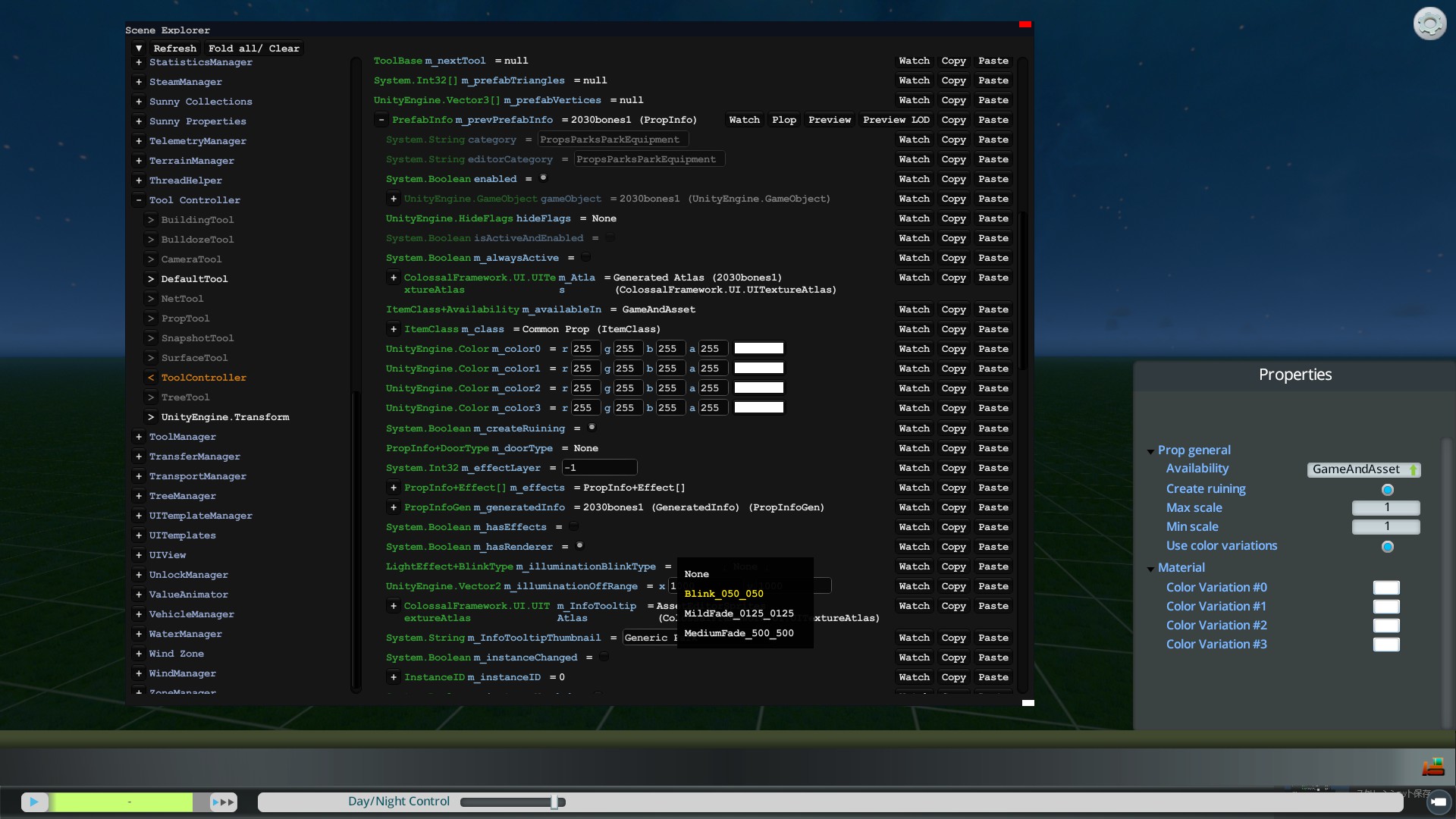Toggle Create ruining checkbox in Properties
Image resolution: width=1456 pixels, height=819 pixels.
tap(1387, 490)
